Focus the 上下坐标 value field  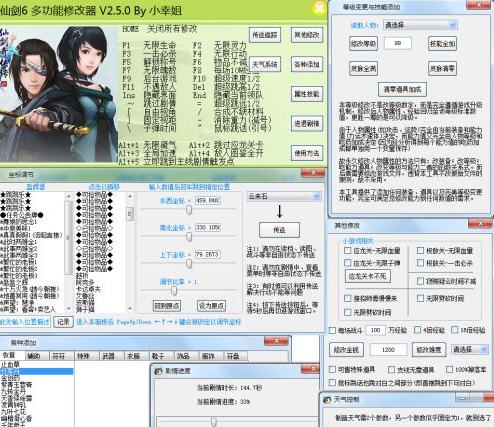pyautogui.click(x=207, y=255)
